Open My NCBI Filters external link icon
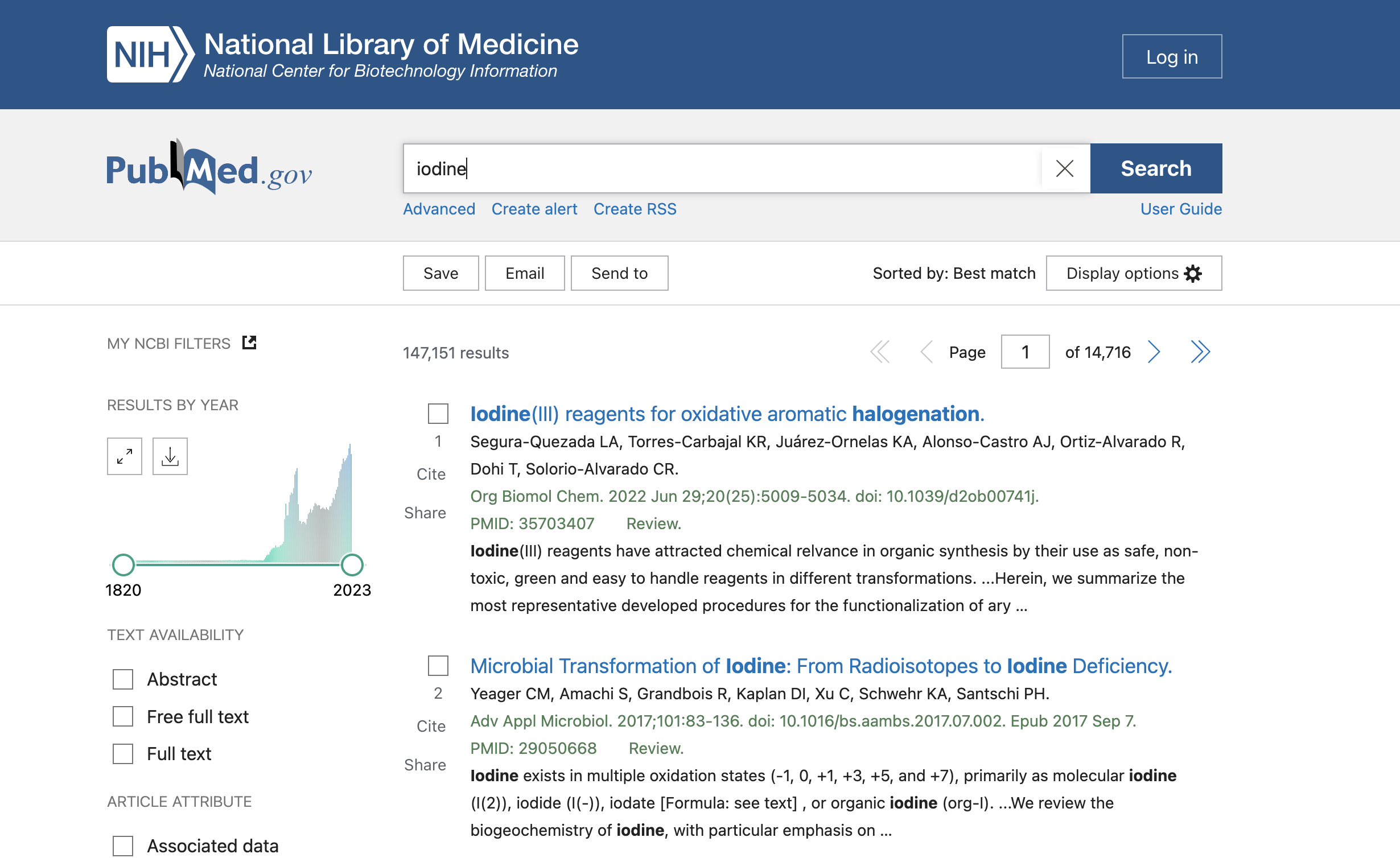 pyautogui.click(x=249, y=343)
